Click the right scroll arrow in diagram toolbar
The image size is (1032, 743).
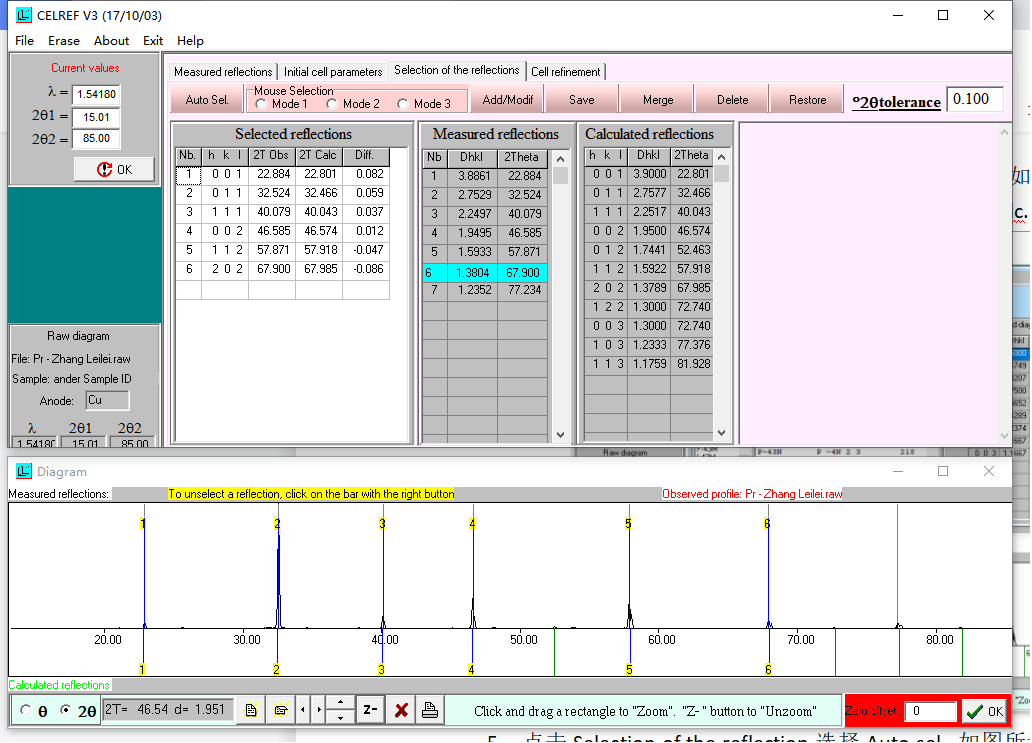[x=319, y=710]
